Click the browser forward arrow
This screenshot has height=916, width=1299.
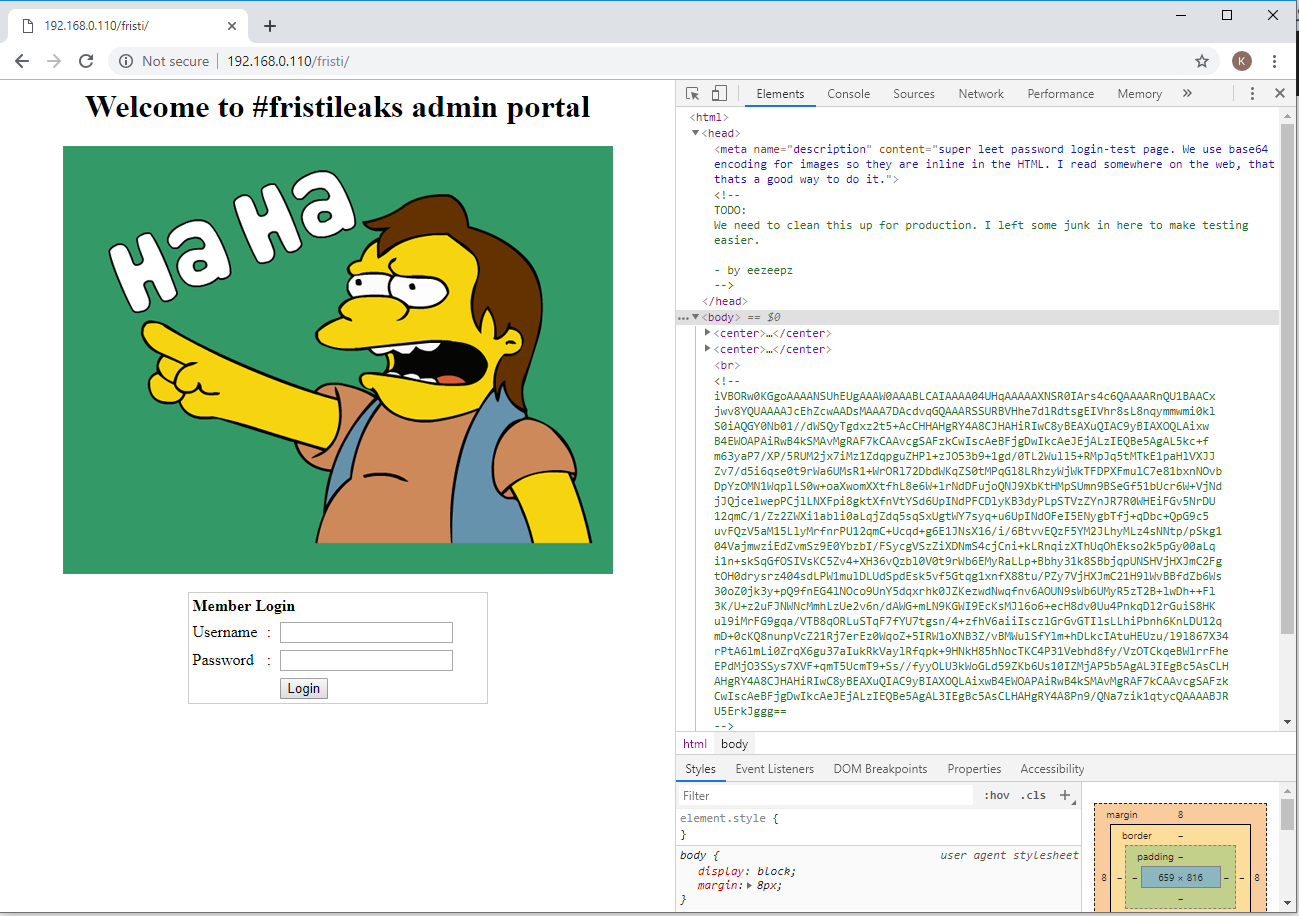point(54,61)
